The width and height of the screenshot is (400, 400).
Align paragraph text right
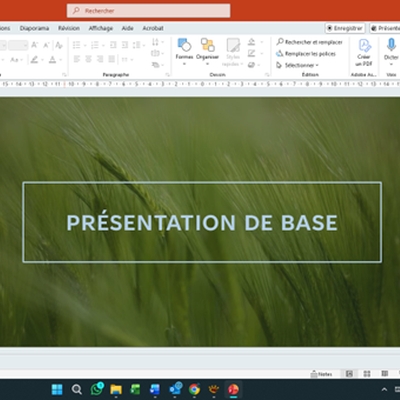[x=100, y=59]
